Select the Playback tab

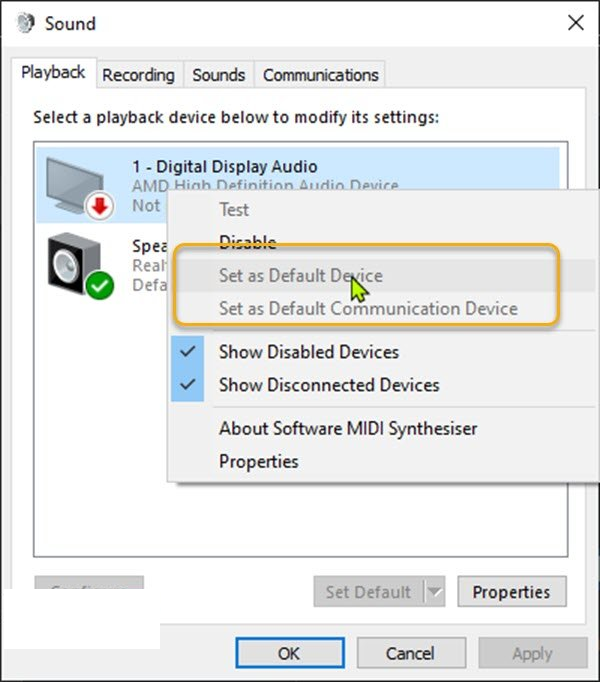pos(53,73)
